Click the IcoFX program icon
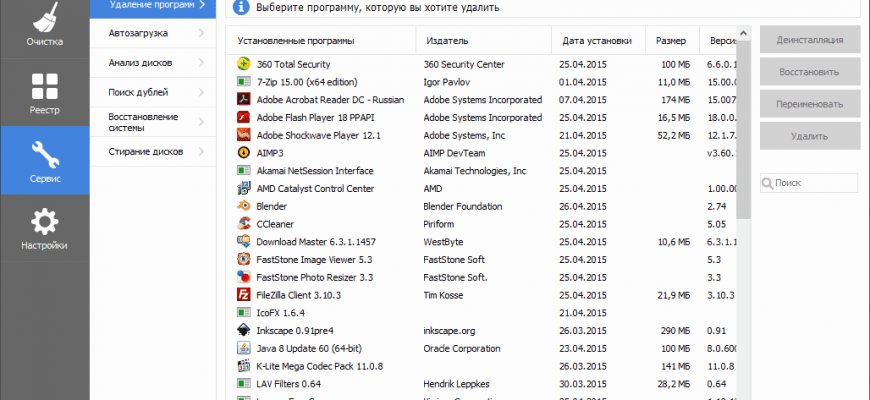Image resolution: width=870 pixels, height=400 pixels. (243, 313)
